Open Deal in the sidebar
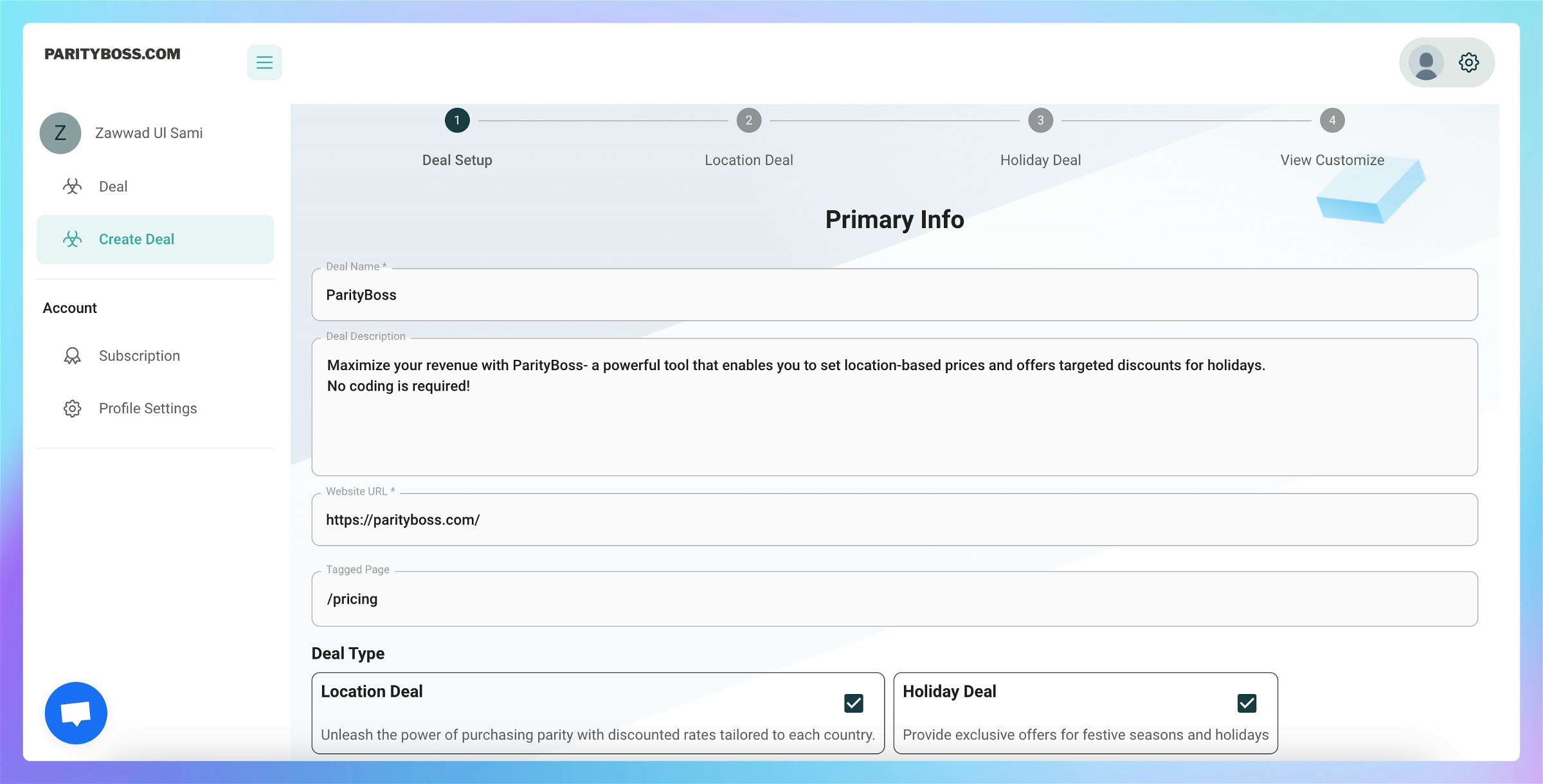Viewport: 1543px width, 784px height. (x=155, y=186)
